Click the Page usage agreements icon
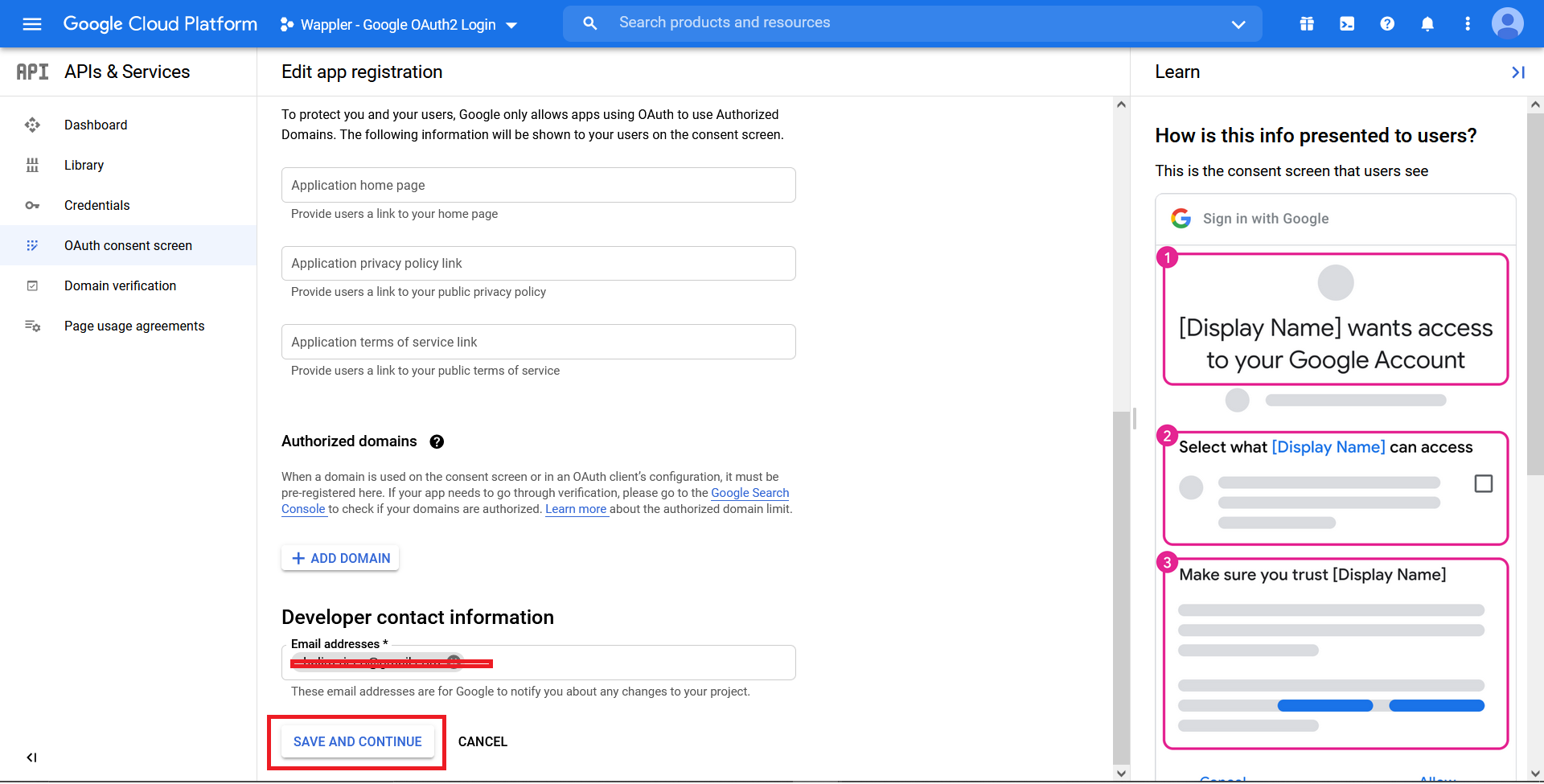The image size is (1544, 784). 32,326
